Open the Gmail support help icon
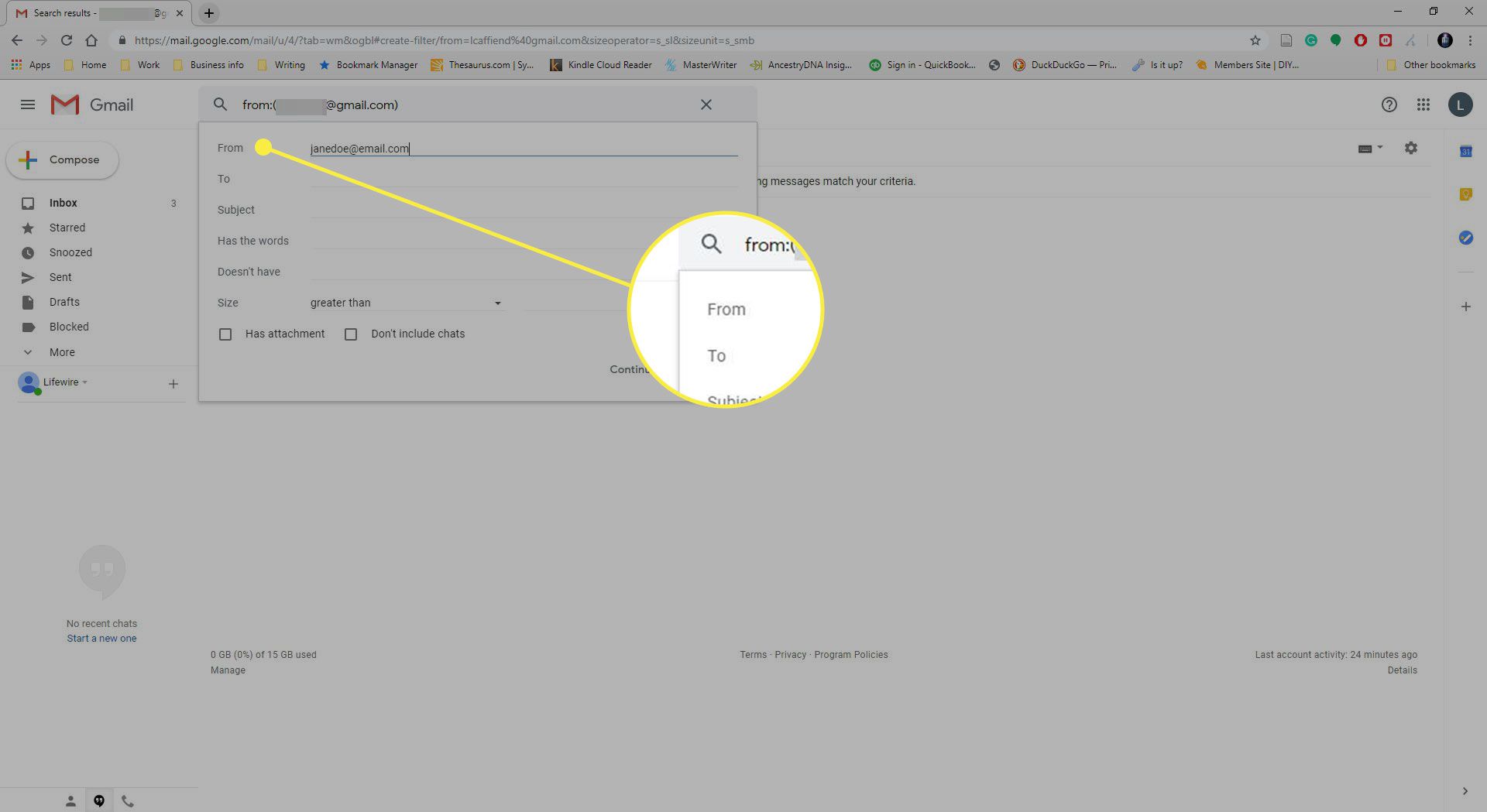Viewport: 1487px width, 812px height. 1389,104
